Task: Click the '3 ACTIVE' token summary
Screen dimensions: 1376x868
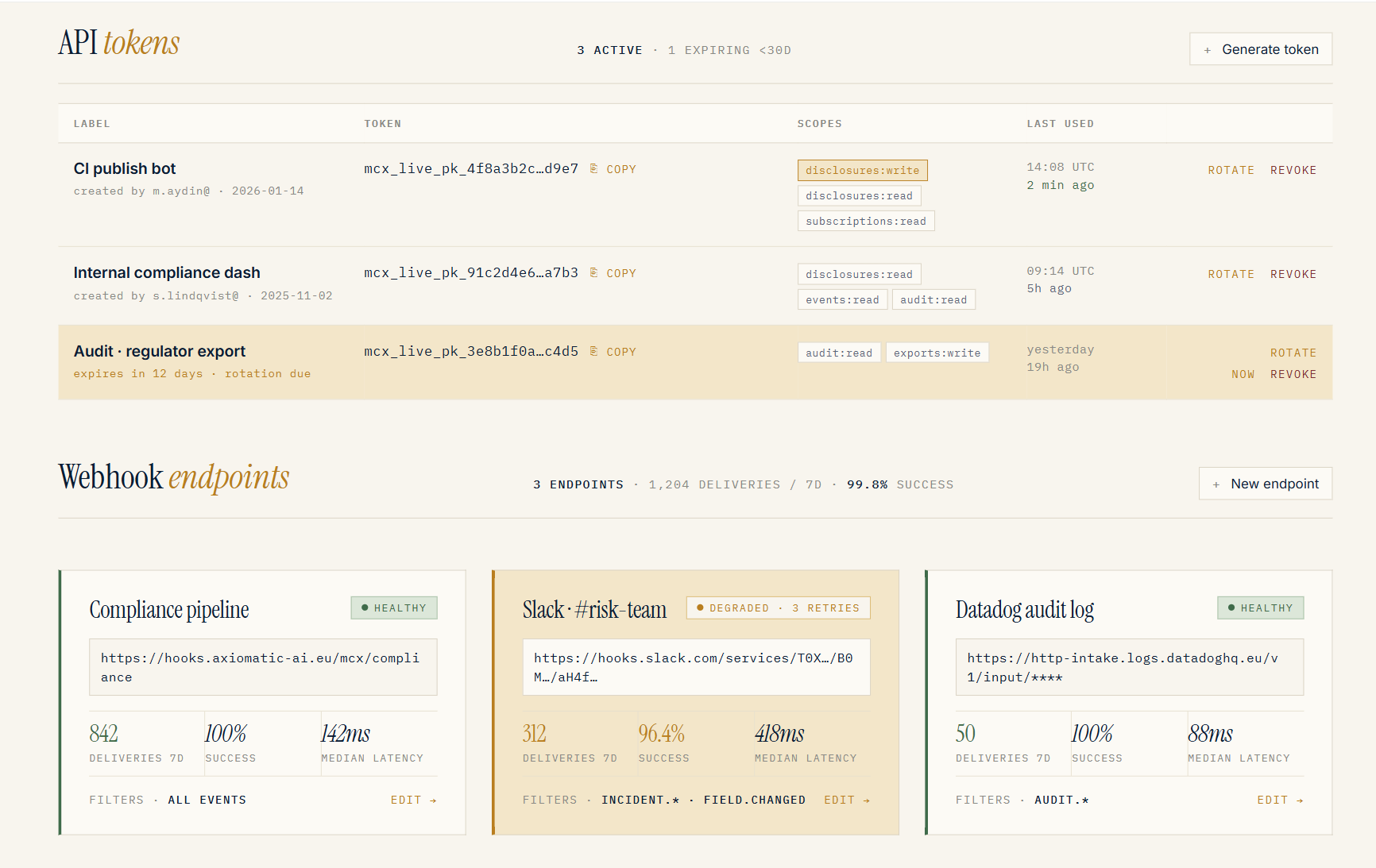Action: (x=609, y=50)
